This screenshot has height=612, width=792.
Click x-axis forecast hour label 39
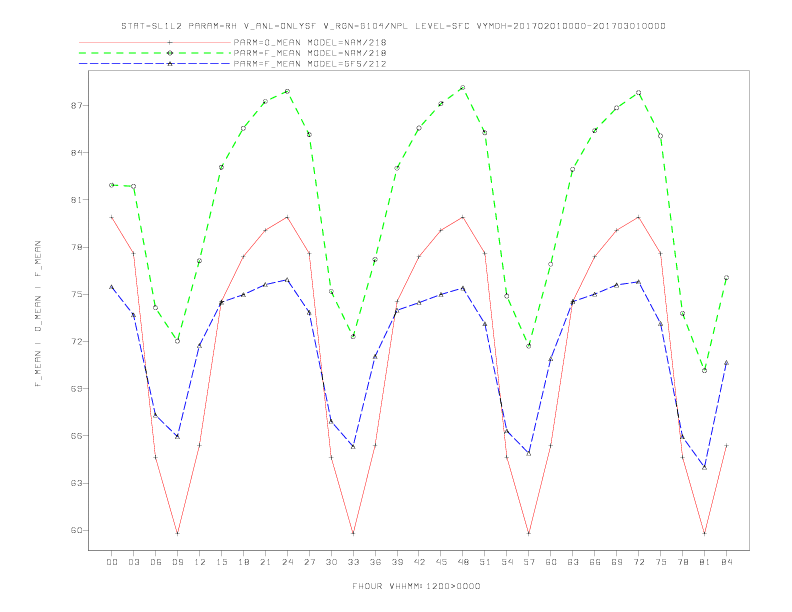click(x=397, y=562)
